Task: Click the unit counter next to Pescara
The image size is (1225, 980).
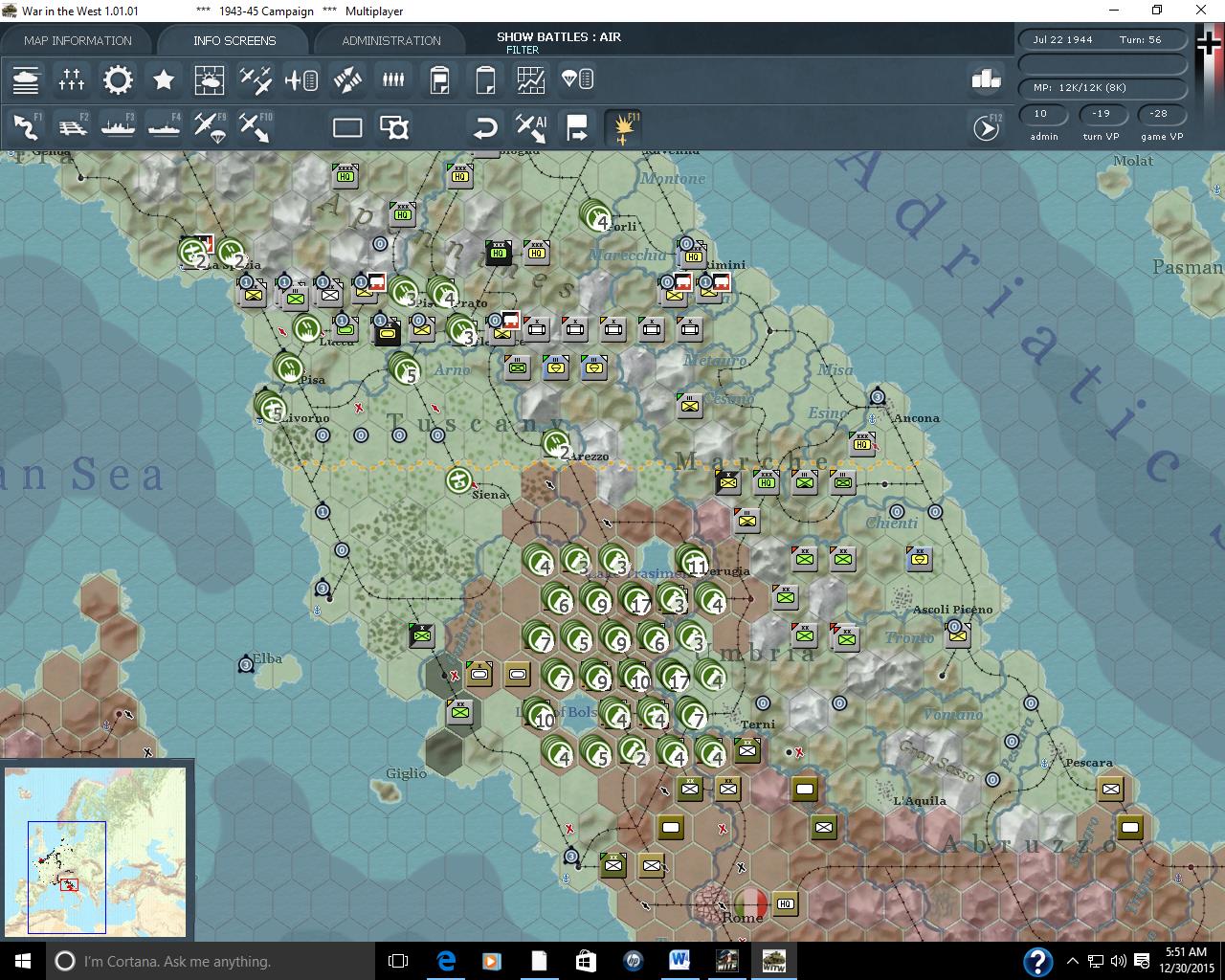Action: point(1111,789)
